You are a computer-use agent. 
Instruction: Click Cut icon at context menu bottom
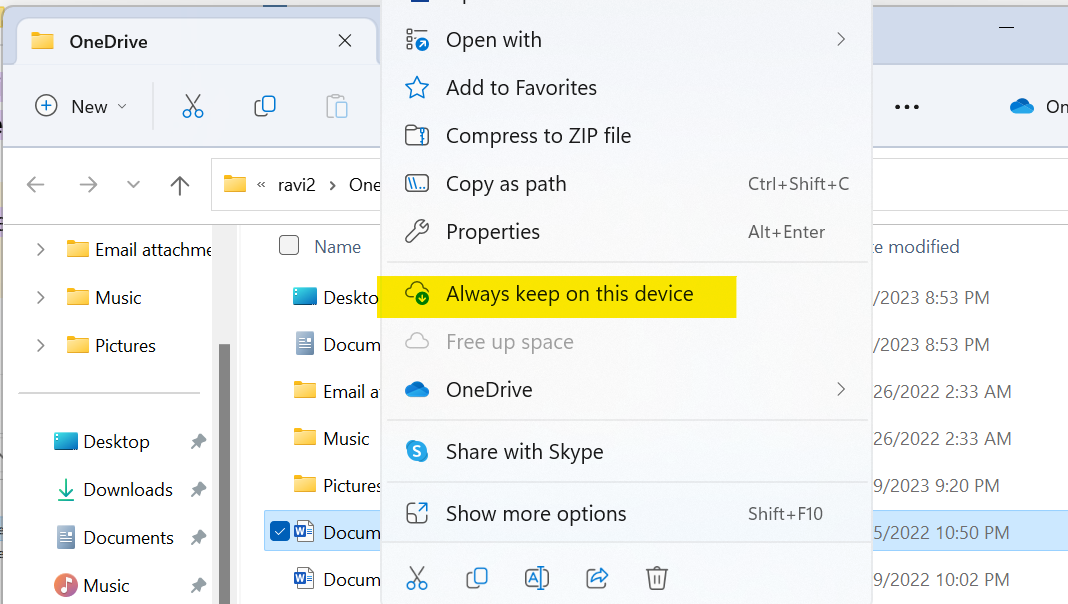click(417, 578)
